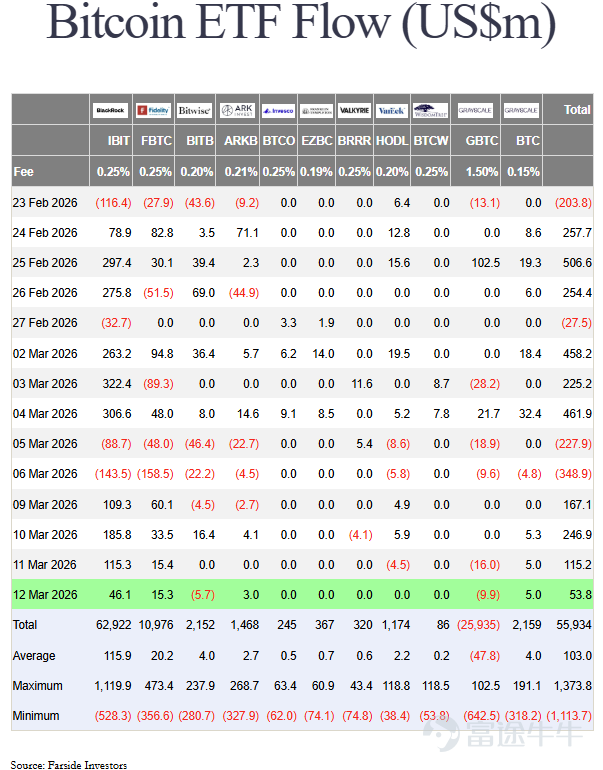Screen dimensions: 603x770
Task: Click the 62,922 IBIT total cell
Action: 113,625
